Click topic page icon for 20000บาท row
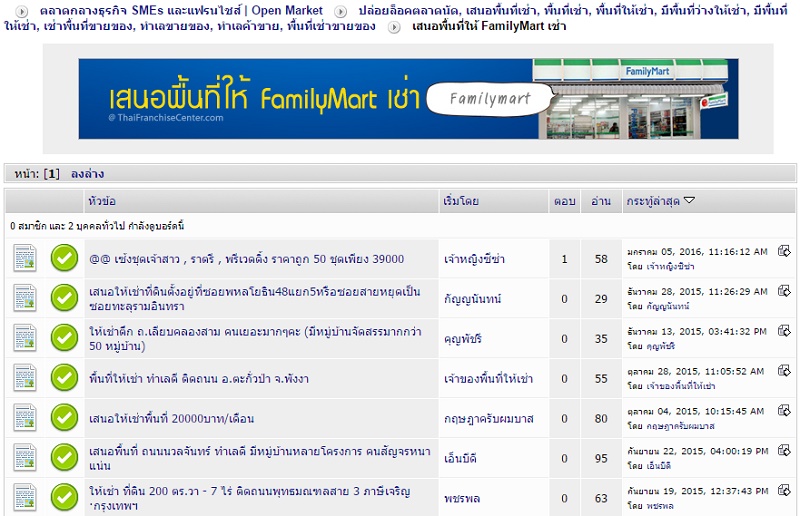Viewport: 800px width, 516px height. (x=25, y=417)
